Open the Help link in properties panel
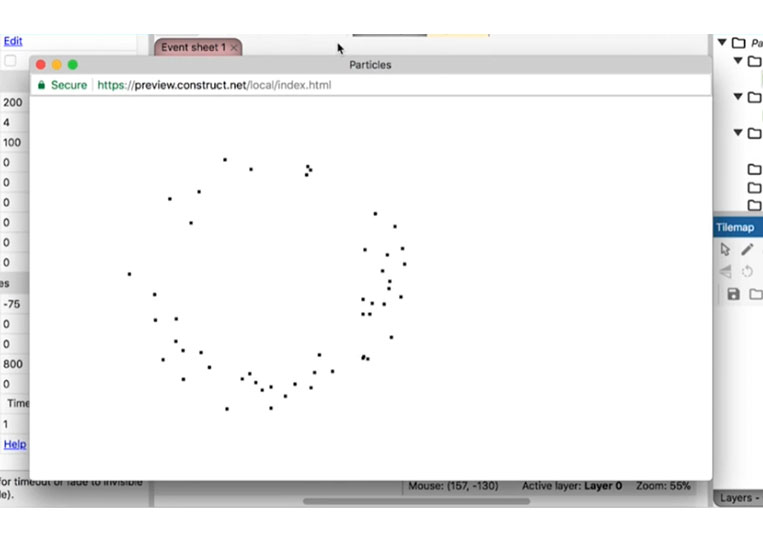 15,444
